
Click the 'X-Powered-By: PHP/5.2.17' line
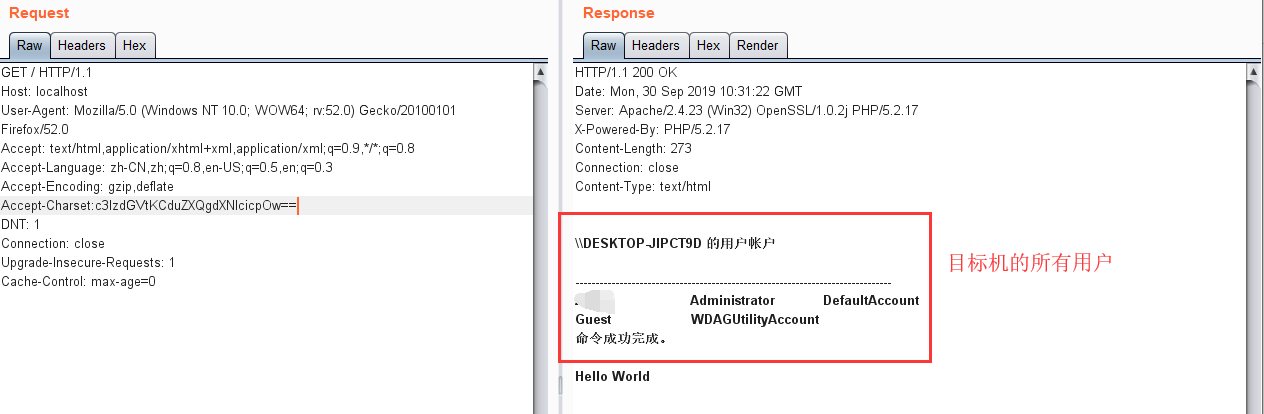tap(652, 130)
